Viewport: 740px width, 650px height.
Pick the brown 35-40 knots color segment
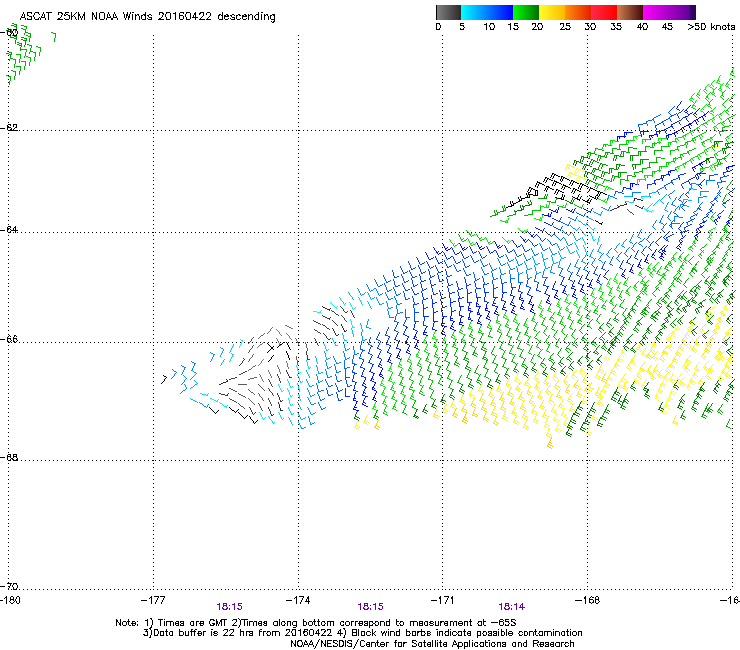click(x=630, y=12)
